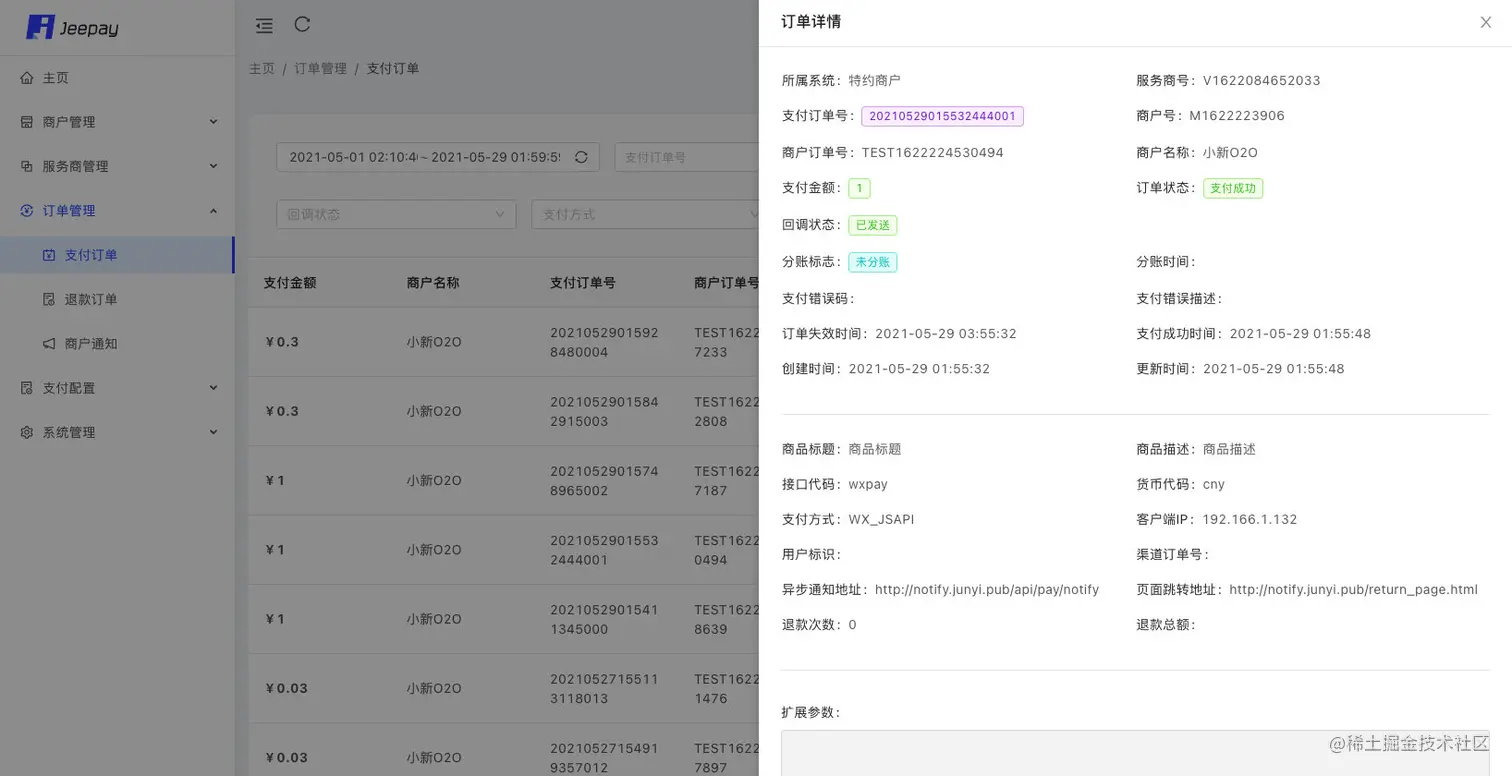The image size is (1512, 776).
Task: Click merchant number M1622223906
Action: pos(1237,116)
